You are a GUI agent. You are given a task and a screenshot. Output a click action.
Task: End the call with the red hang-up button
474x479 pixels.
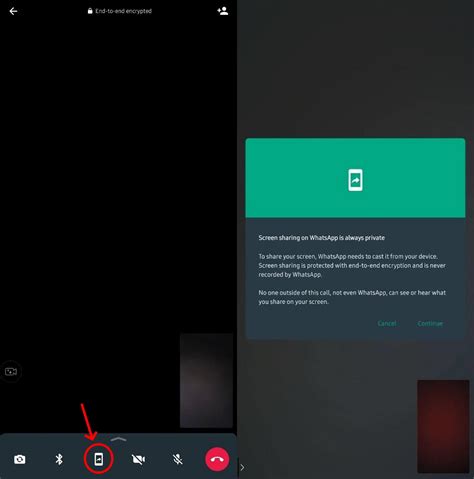coord(217,459)
